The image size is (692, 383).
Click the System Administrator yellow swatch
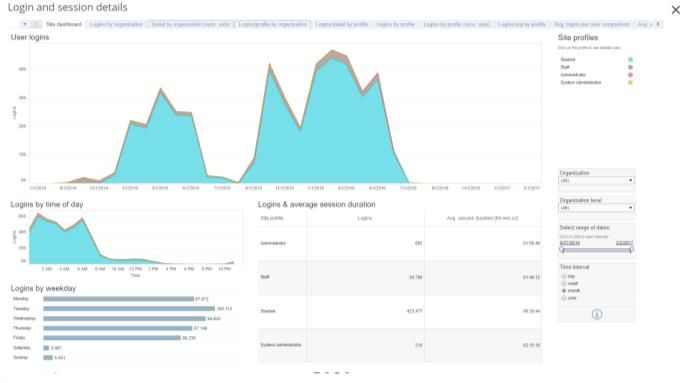pyautogui.click(x=630, y=83)
